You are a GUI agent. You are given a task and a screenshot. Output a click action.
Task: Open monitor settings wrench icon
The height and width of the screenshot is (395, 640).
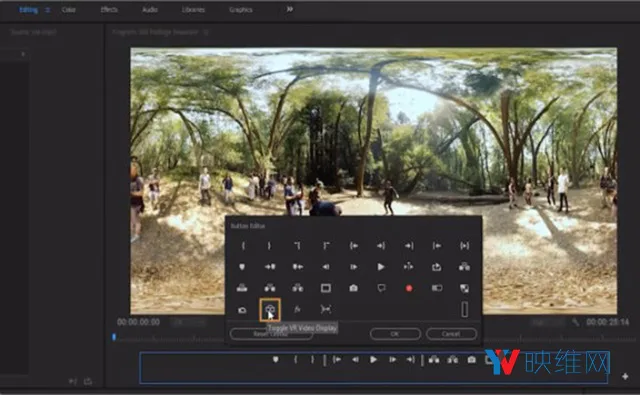[576, 322]
